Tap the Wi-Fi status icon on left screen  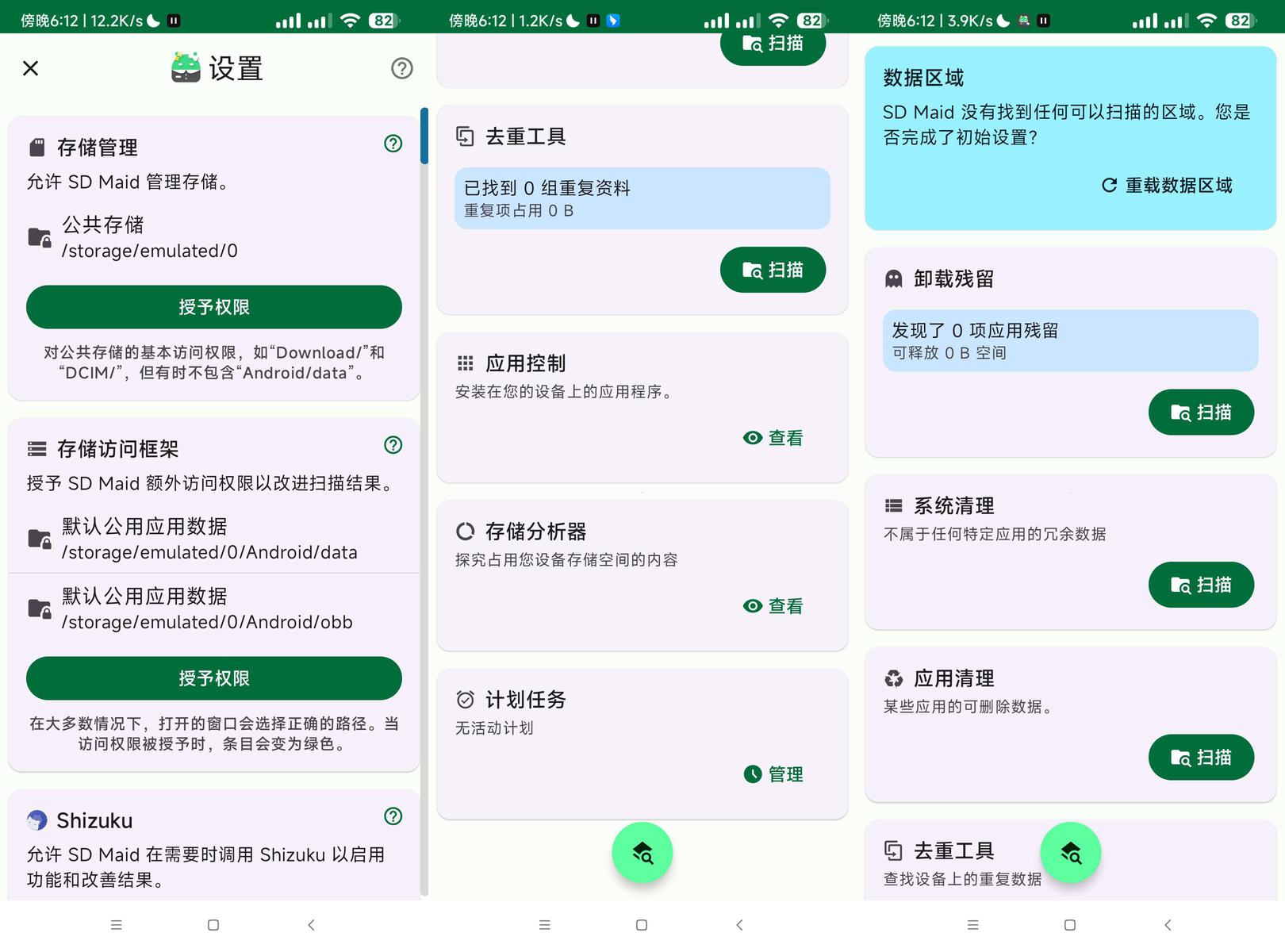pyautogui.click(x=350, y=21)
